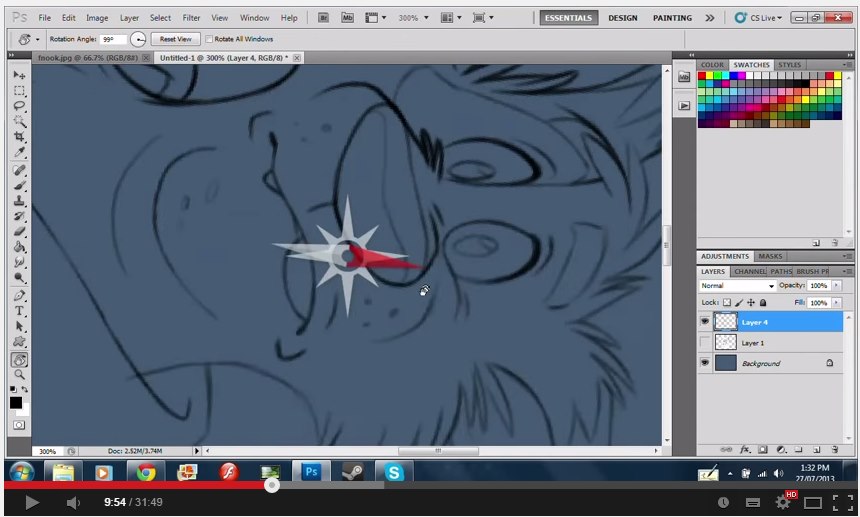Hide Layer 4 visibility eye

tap(705, 322)
